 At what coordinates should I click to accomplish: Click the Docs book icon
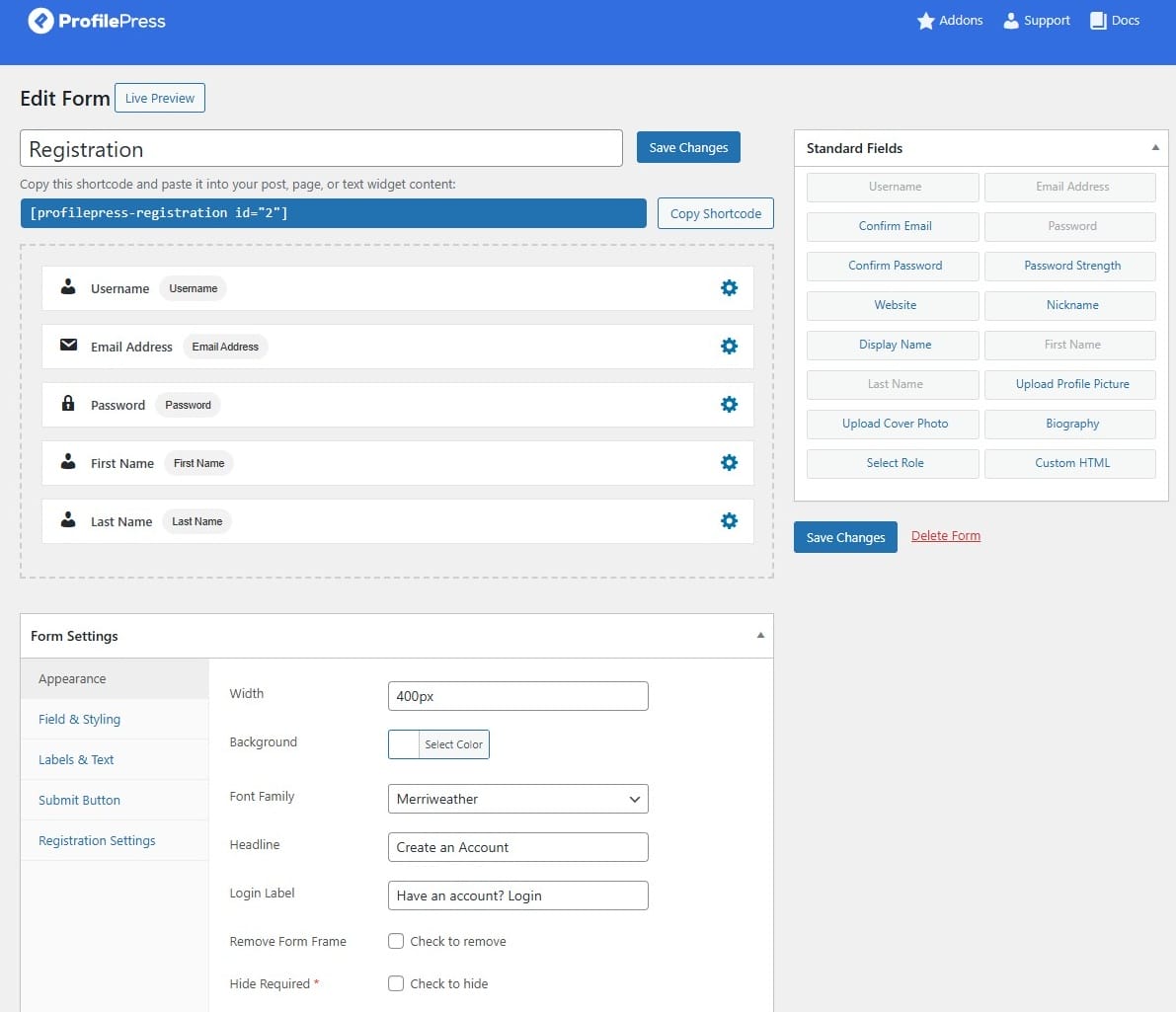[1098, 21]
